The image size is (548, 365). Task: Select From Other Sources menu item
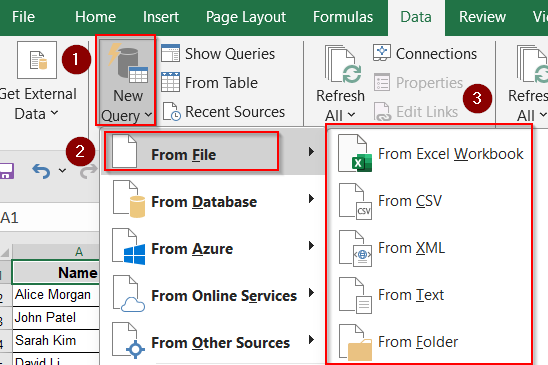tap(213, 341)
